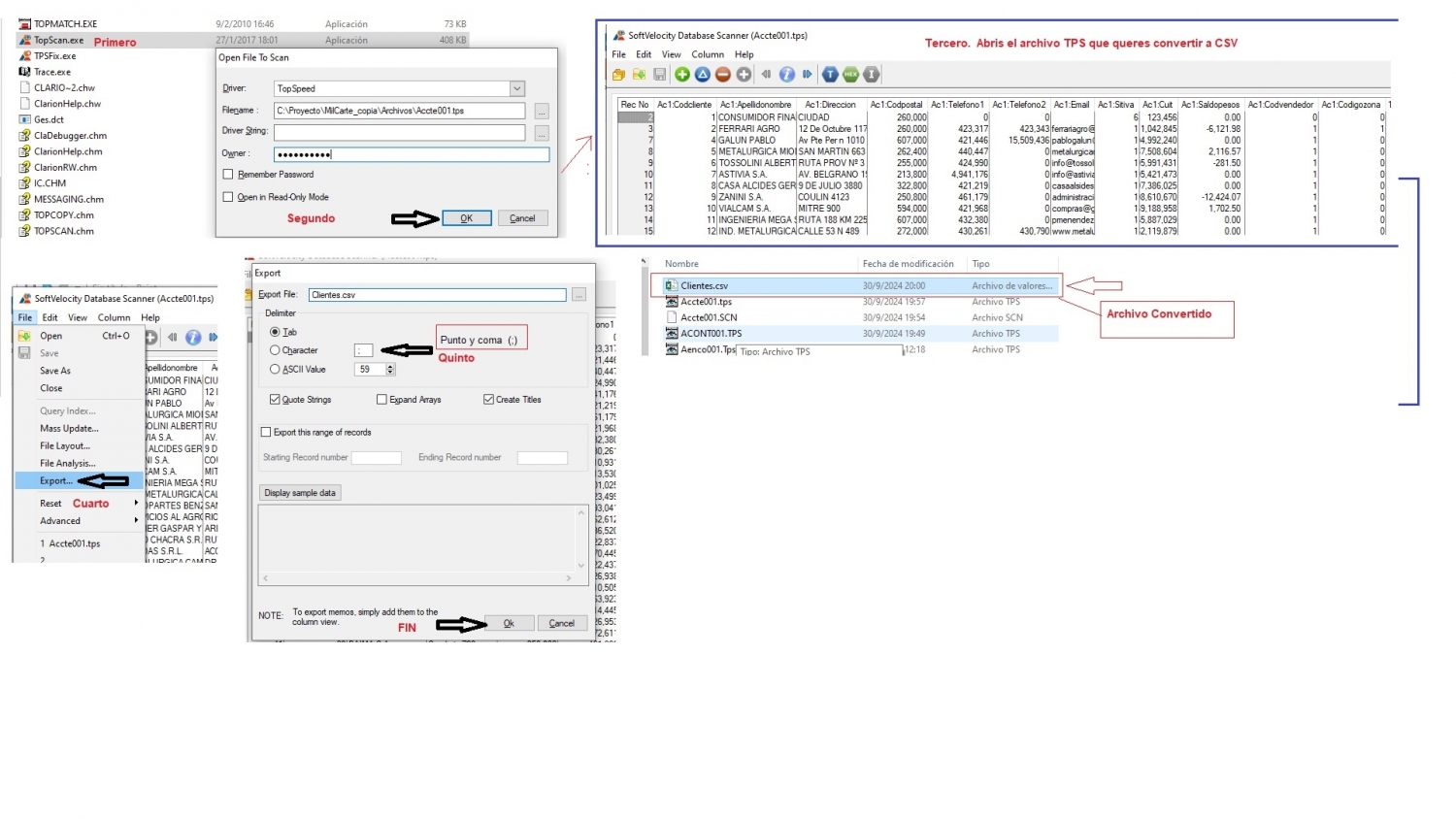1456x819 pixels.
Task: Click browse button next to Driver String field
Action: click(x=542, y=132)
